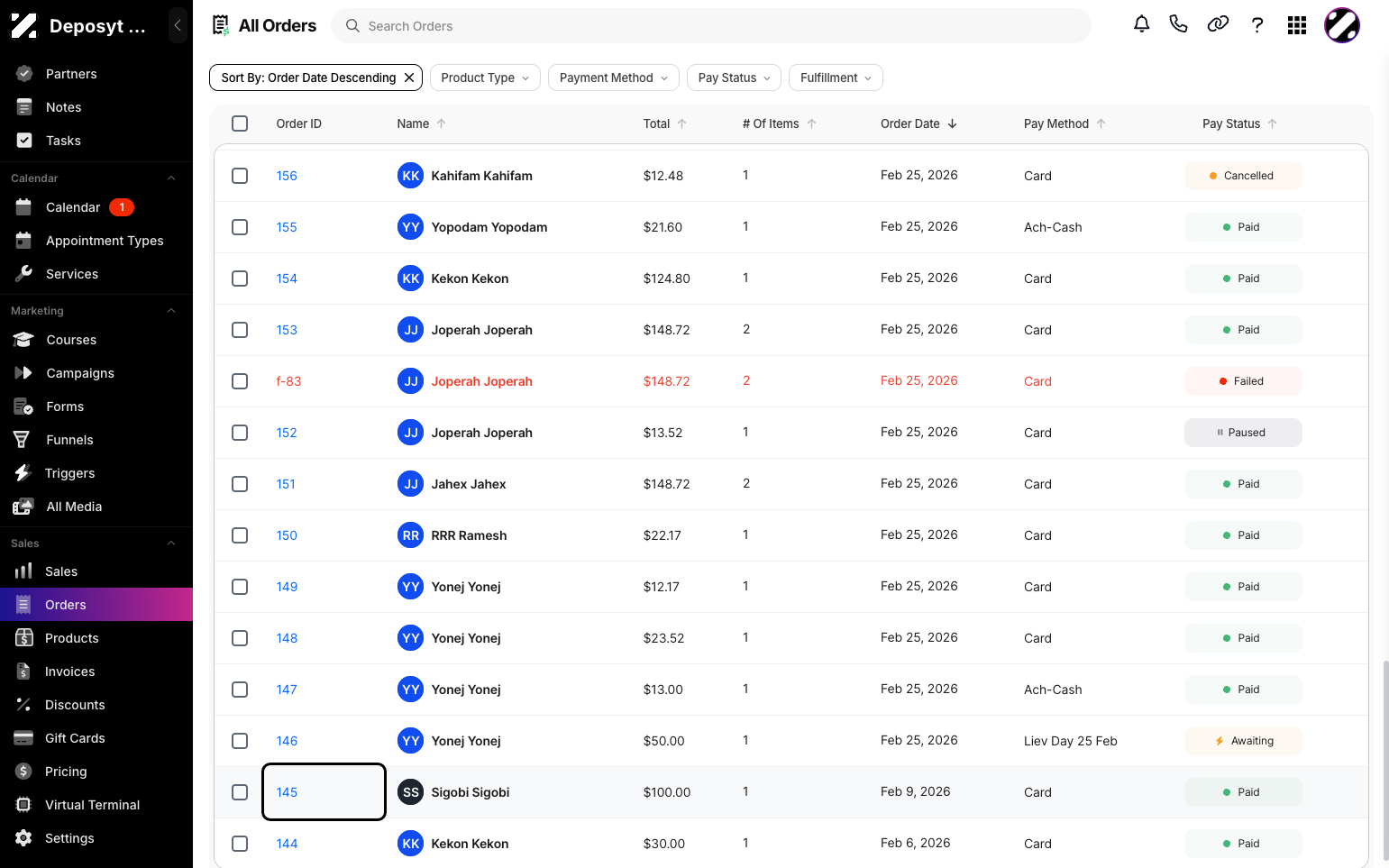Go to Products in the sidebar
Image resolution: width=1389 pixels, height=868 pixels.
click(96, 638)
